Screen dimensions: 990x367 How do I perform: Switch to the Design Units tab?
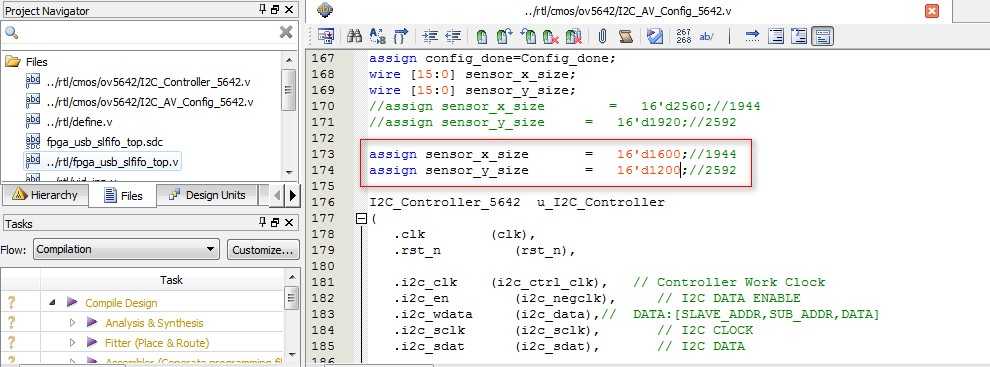click(x=208, y=195)
